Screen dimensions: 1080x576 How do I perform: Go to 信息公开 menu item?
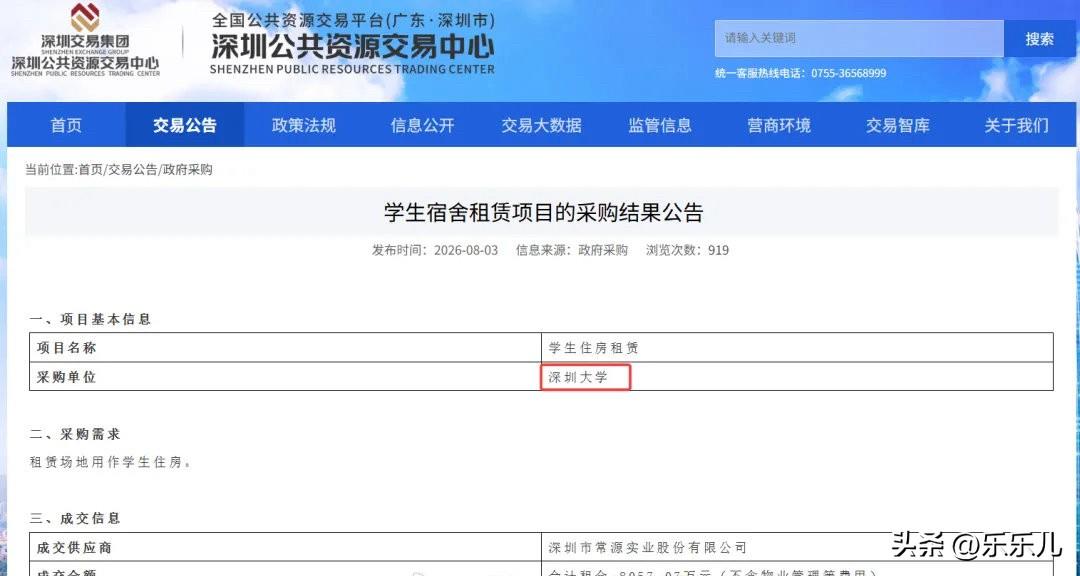point(422,125)
